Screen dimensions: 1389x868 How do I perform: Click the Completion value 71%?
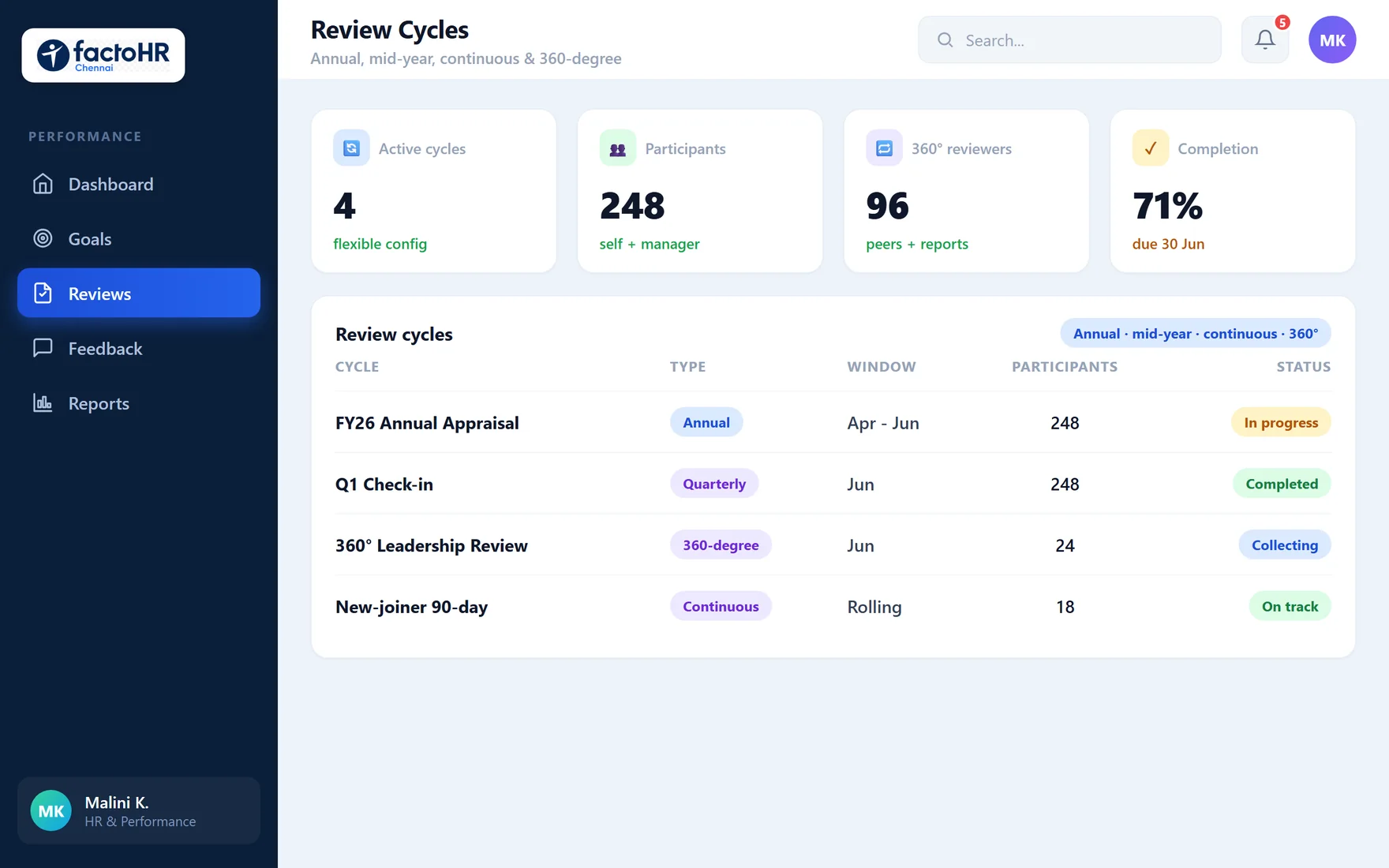[x=1167, y=206]
